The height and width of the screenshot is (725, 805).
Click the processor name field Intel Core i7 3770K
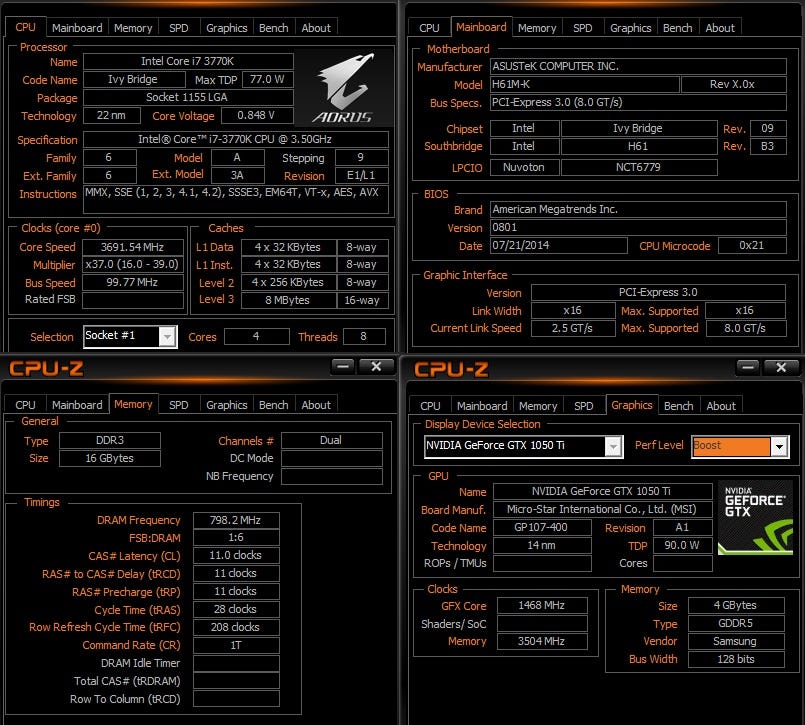(188, 62)
